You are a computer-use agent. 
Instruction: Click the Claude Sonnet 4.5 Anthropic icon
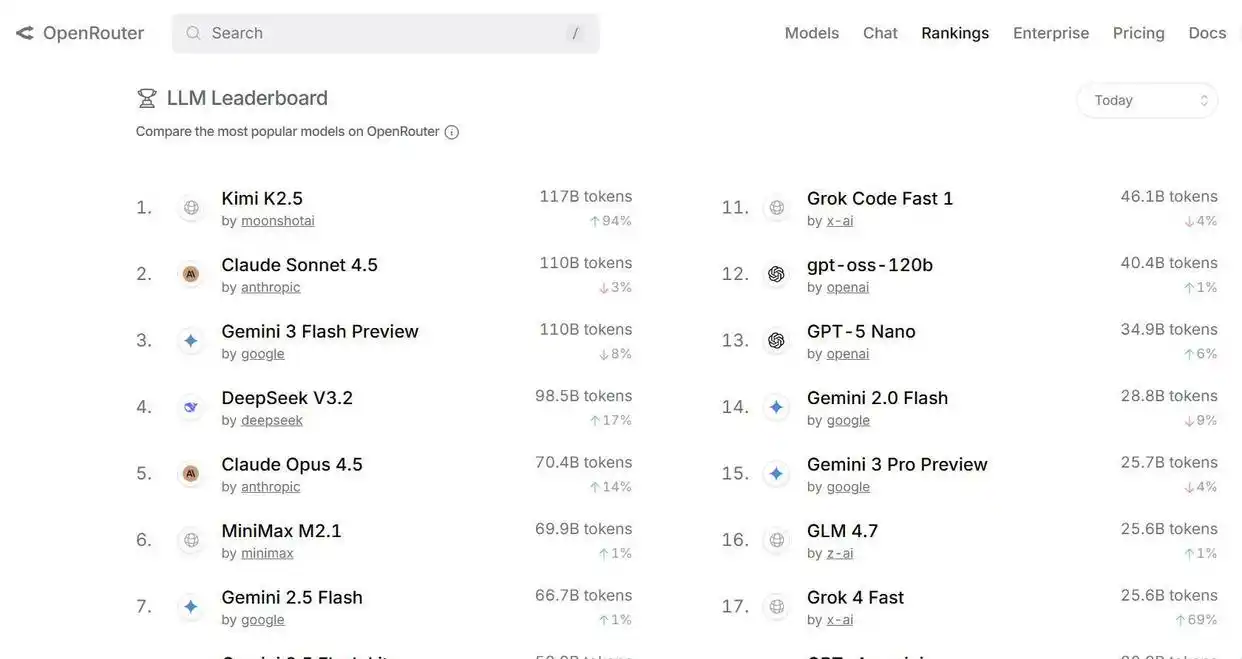pyautogui.click(x=191, y=274)
